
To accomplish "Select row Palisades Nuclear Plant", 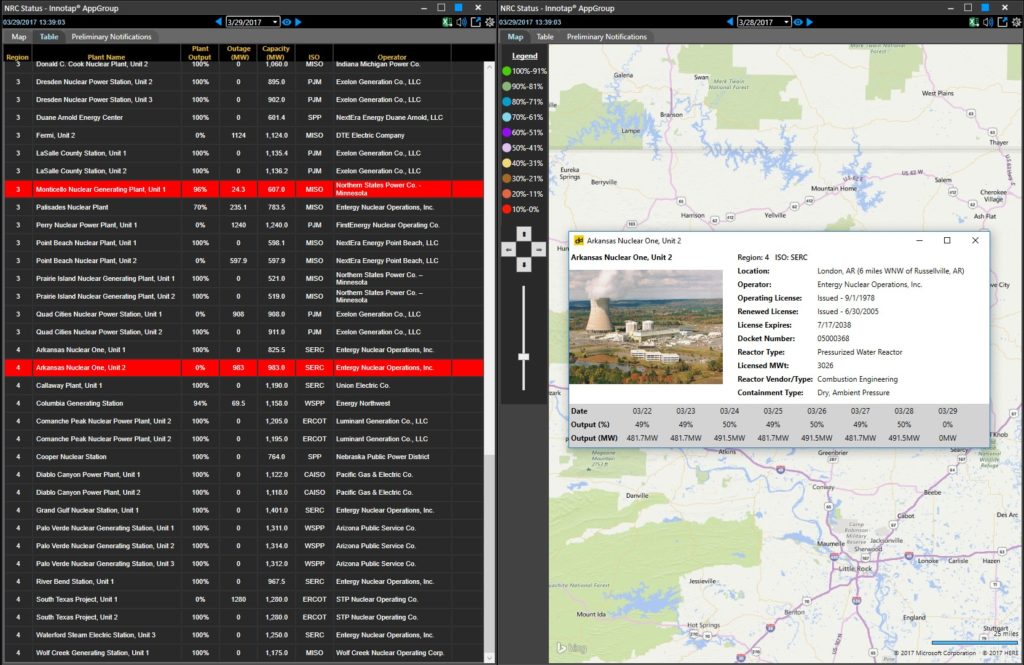I will coord(244,207).
